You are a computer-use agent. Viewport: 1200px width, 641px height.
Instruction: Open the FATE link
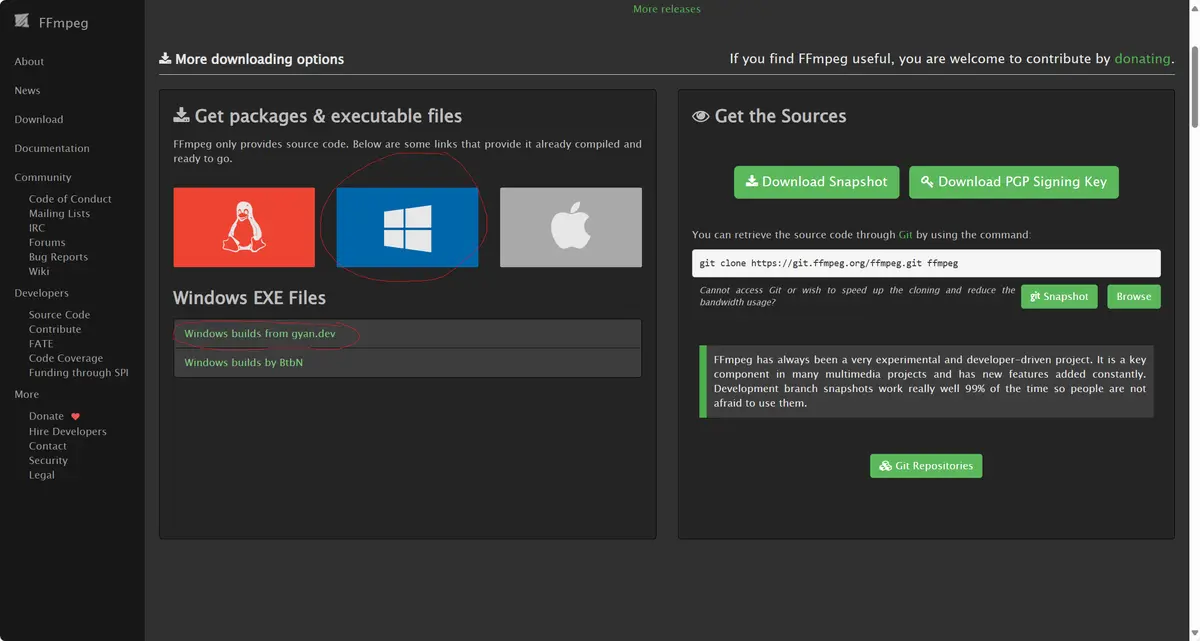(x=41, y=344)
